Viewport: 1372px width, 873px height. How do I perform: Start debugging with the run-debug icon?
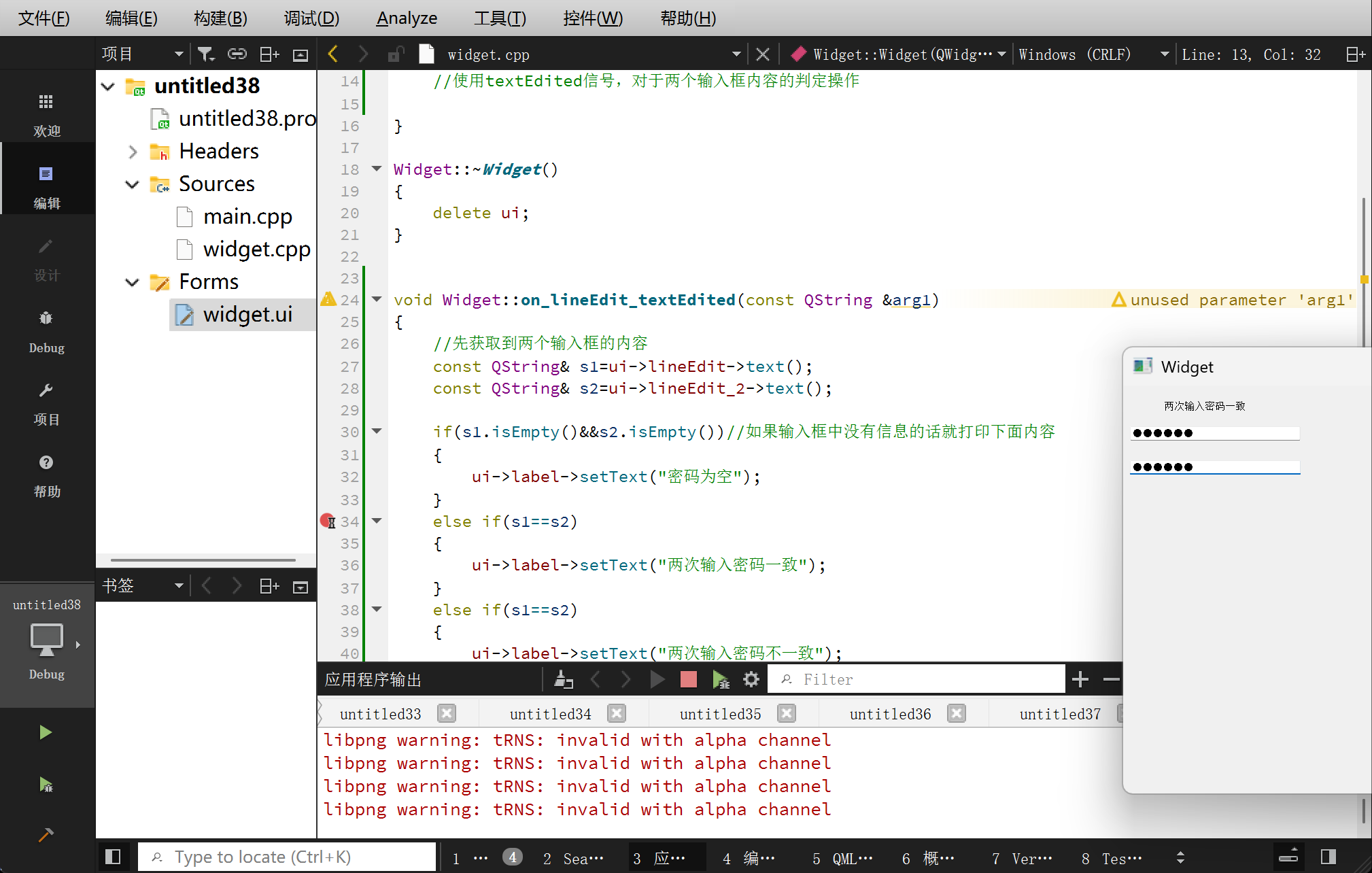pos(45,784)
